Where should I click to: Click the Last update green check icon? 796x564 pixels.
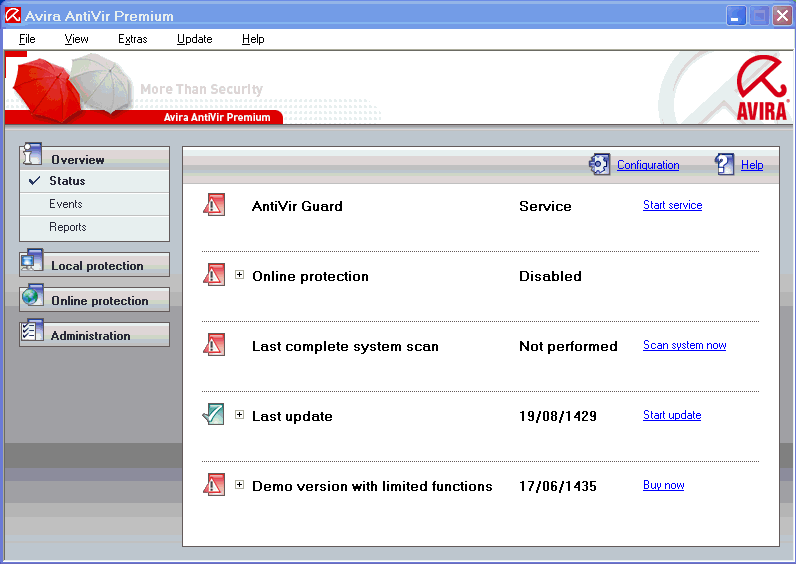[214, 415]
